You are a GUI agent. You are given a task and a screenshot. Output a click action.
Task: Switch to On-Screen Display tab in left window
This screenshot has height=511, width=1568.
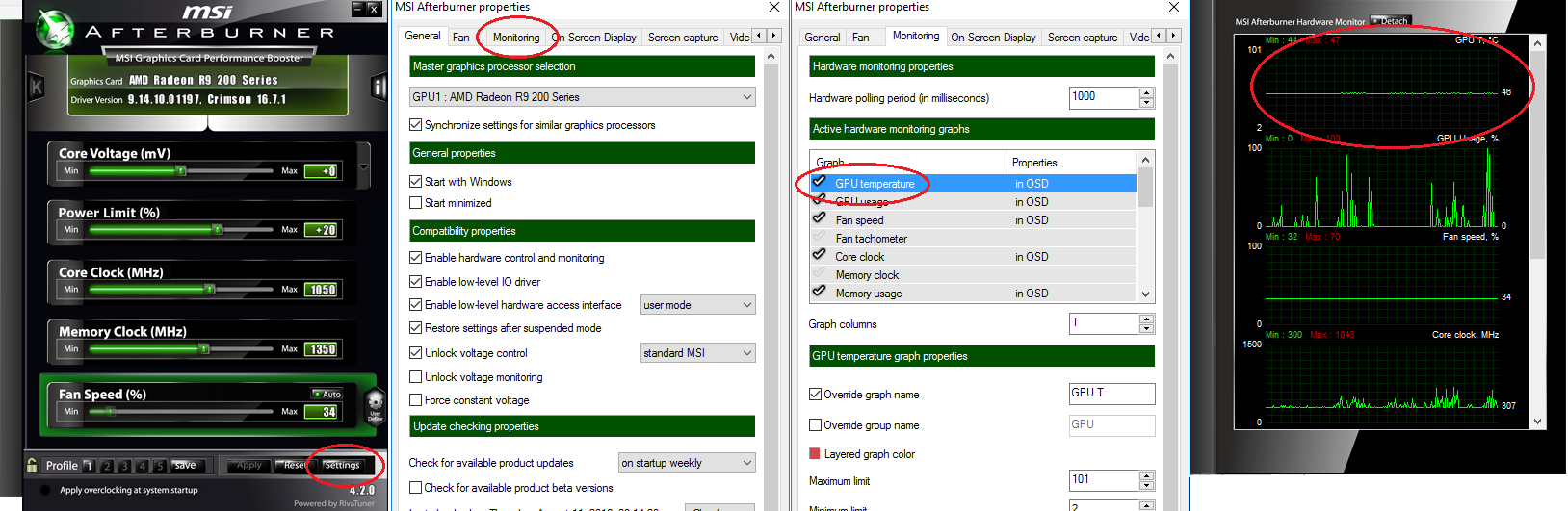[x=594, y=38]
